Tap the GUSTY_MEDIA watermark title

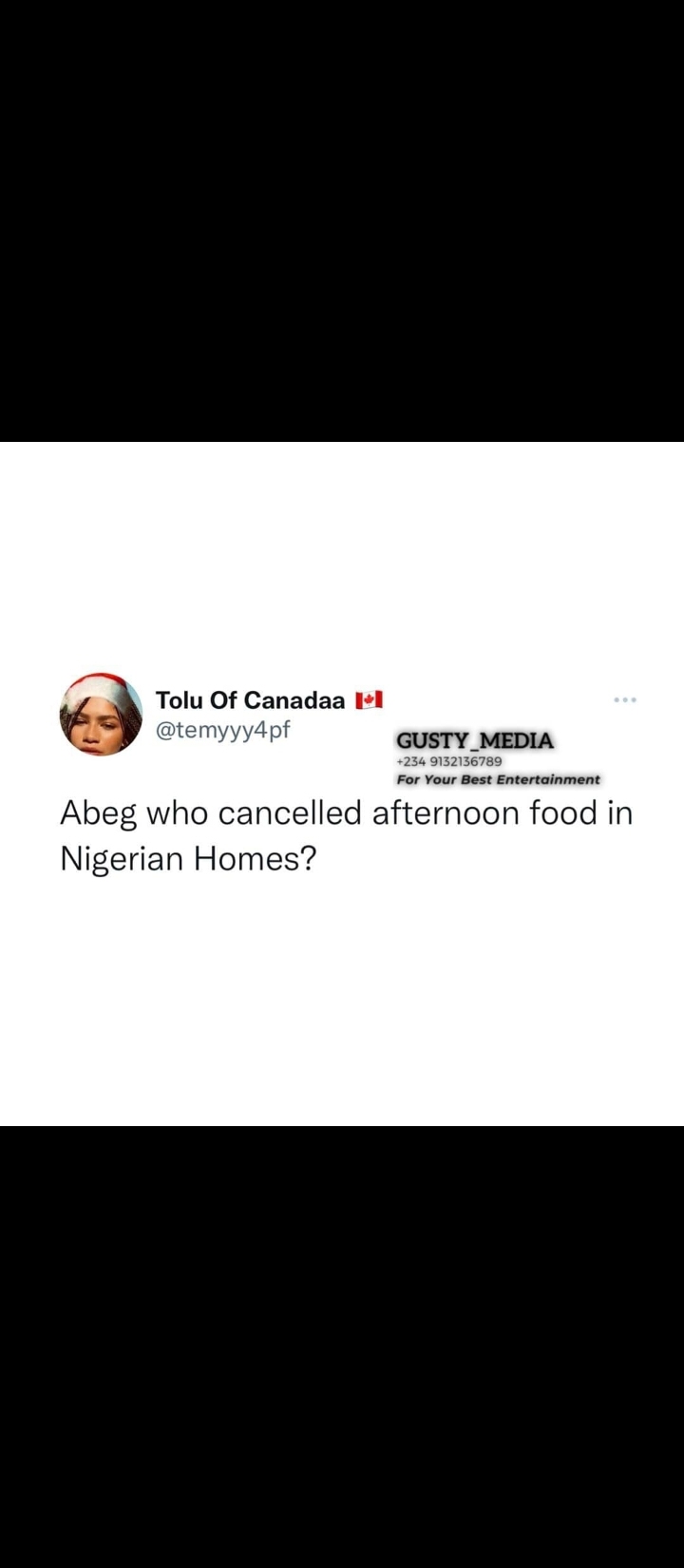click(x=475, y=740)
